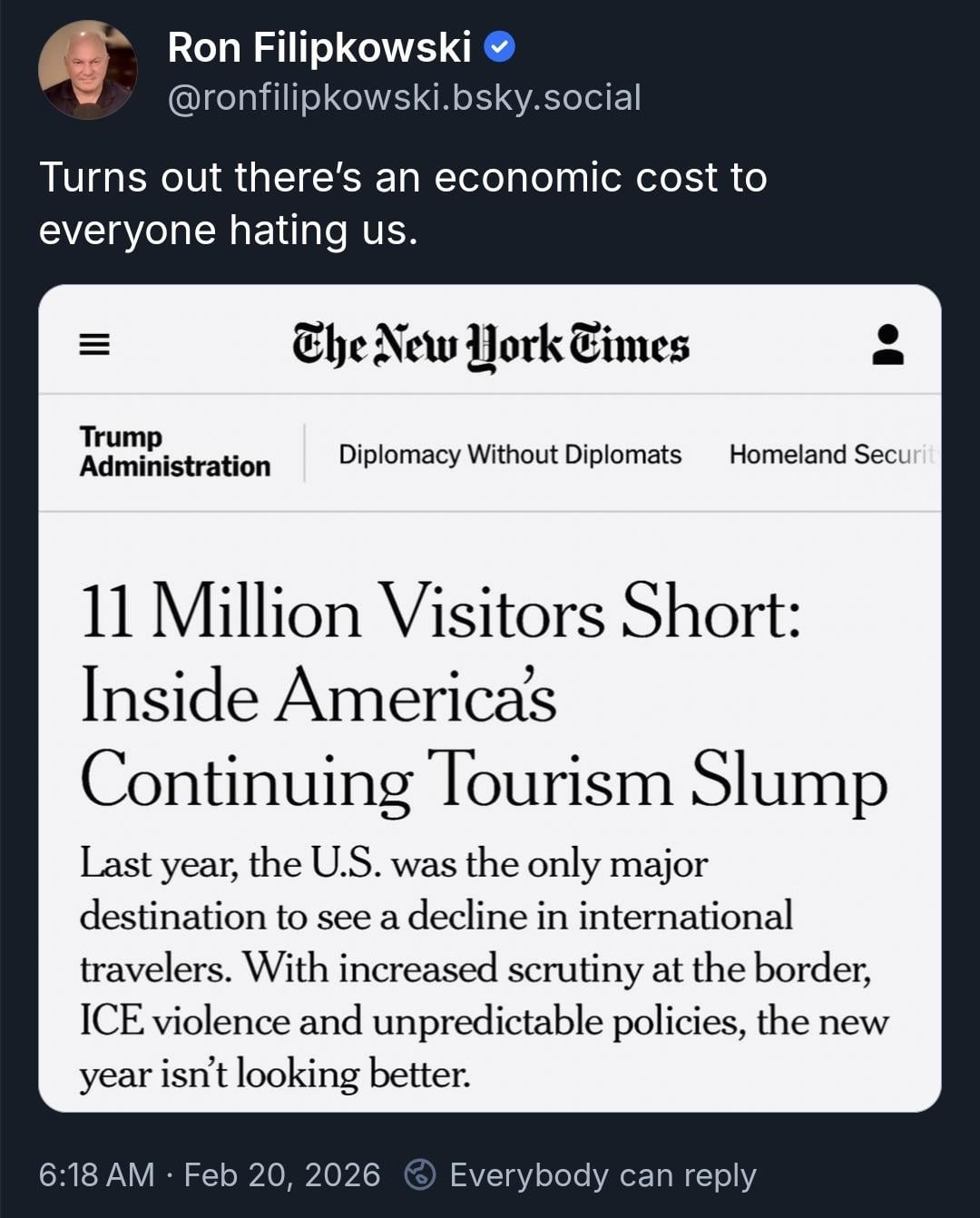Viewport: 980px width, 1218px height.
Task: Click the Feb 20, 2026 post date
Action: tap(282, 1174)
